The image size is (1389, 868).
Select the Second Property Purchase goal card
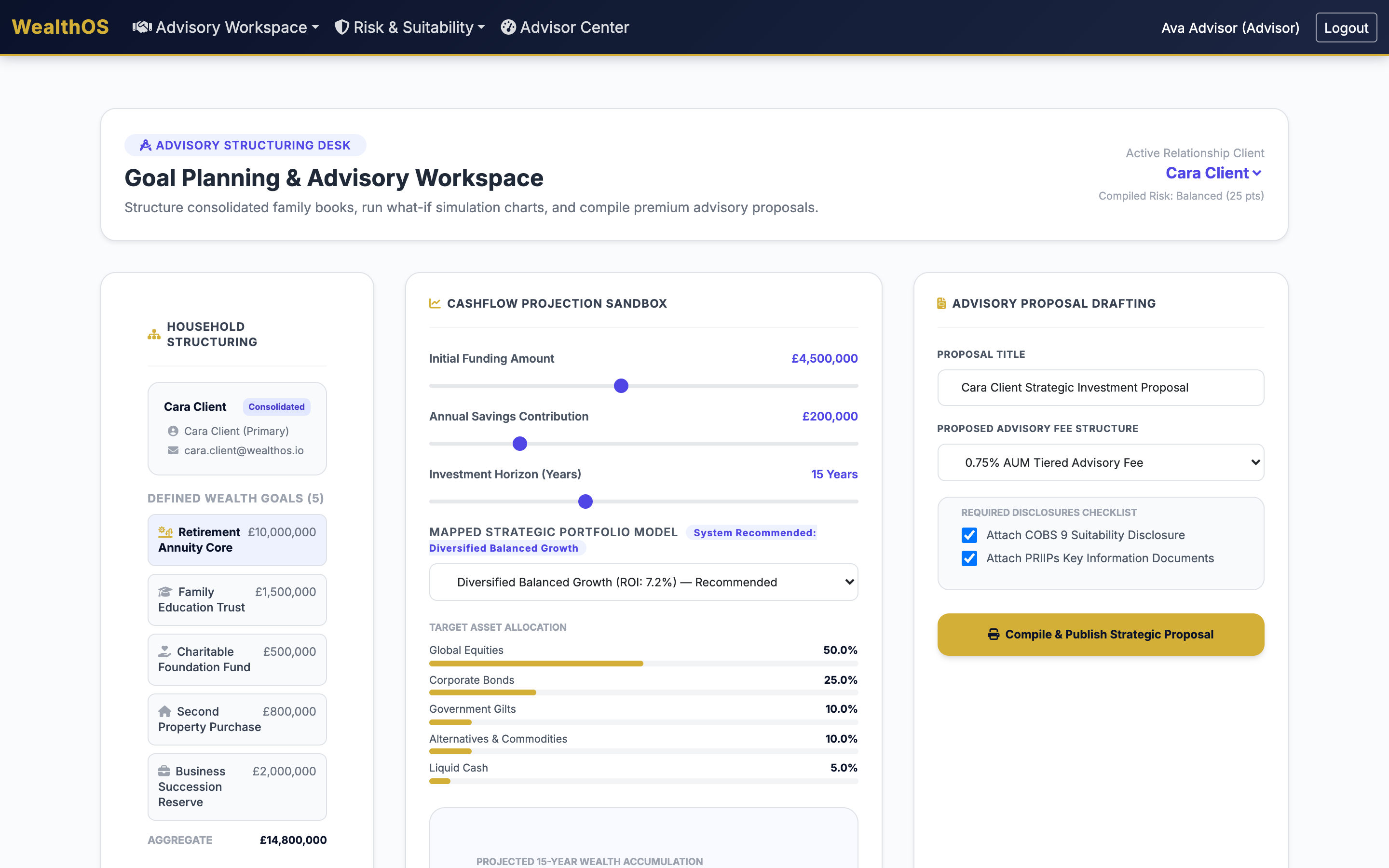tap(237, 719)
